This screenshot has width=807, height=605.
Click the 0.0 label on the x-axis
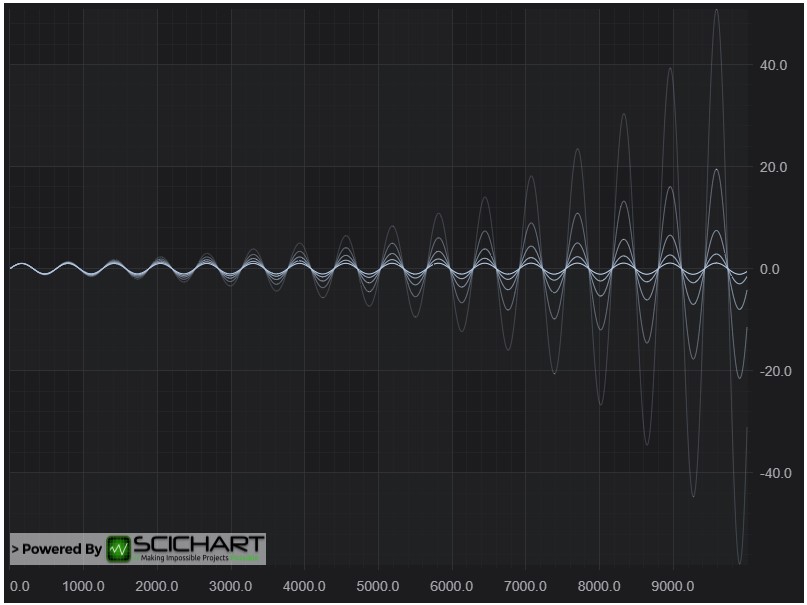coord(19,586)
